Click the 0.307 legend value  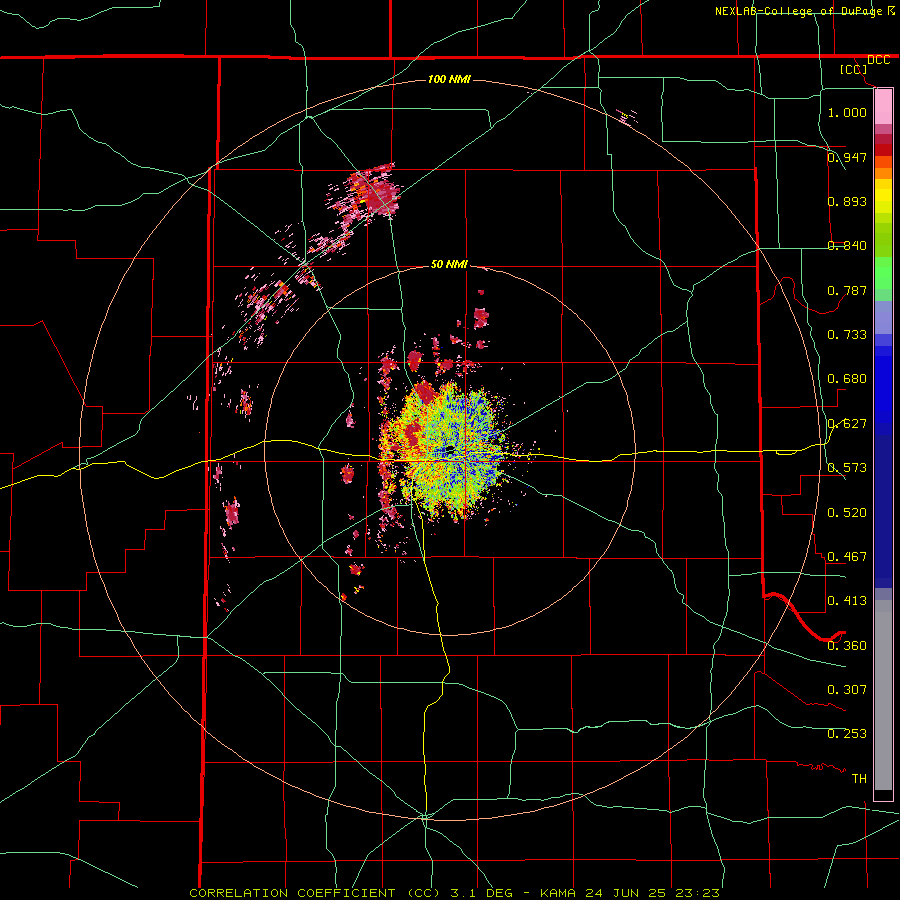click(x=847, y=689)
